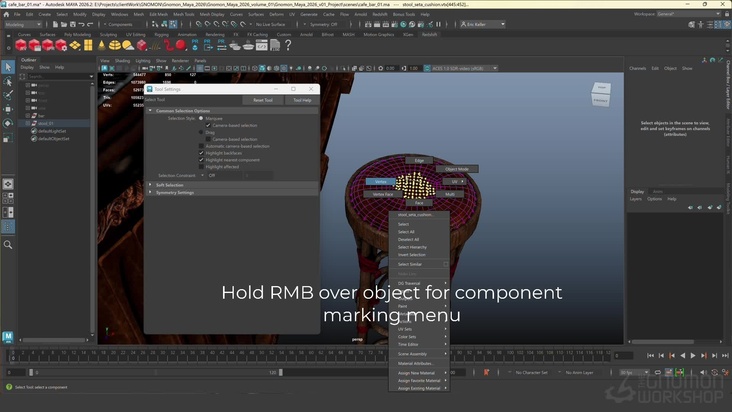
Task: Select the arrow Select tool in toolbox
Action: (8, 68)
